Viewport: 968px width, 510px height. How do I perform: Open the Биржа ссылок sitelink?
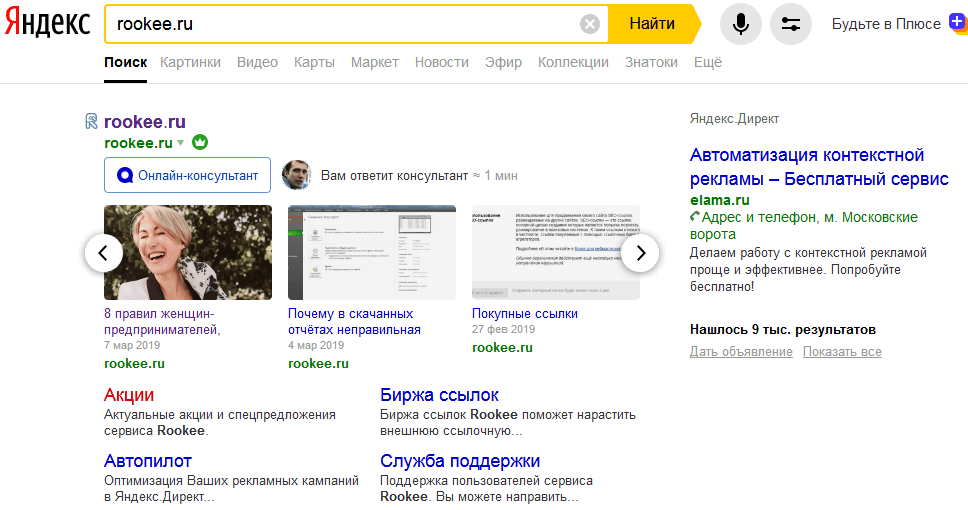point(439,395)
